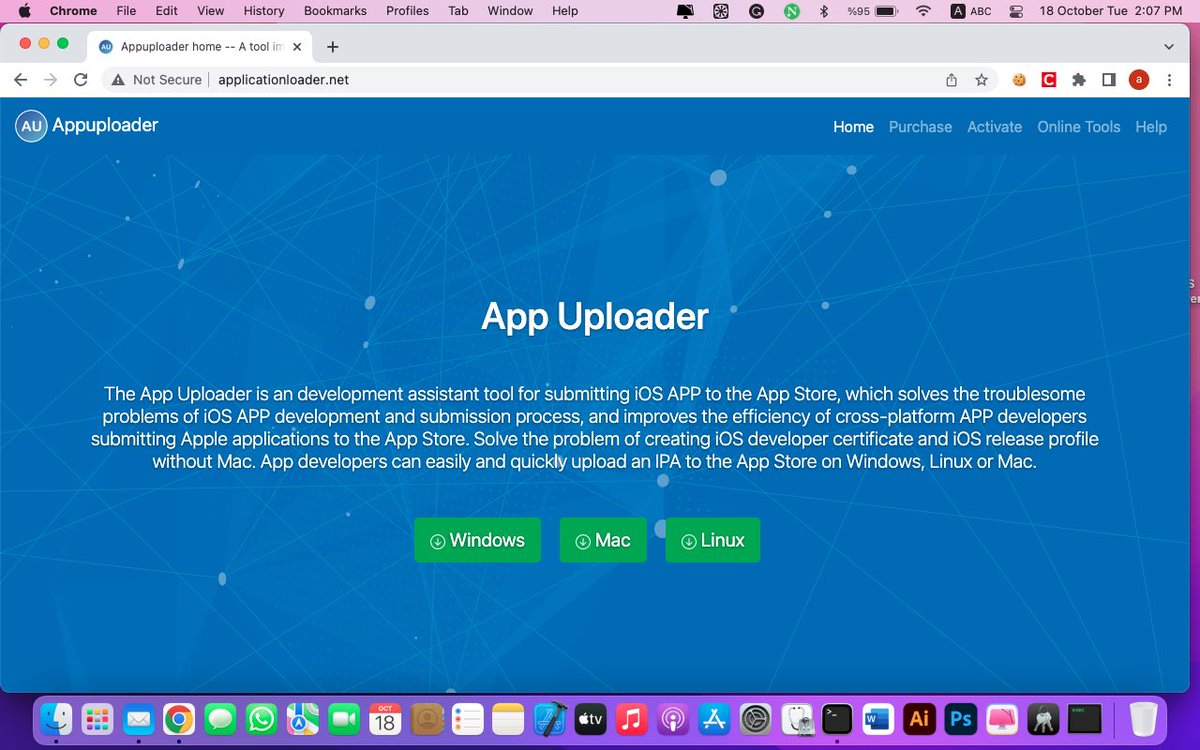Click the browser forward arrow
The height and width of the screenshot is (750, 1200).
click(51, 80)
